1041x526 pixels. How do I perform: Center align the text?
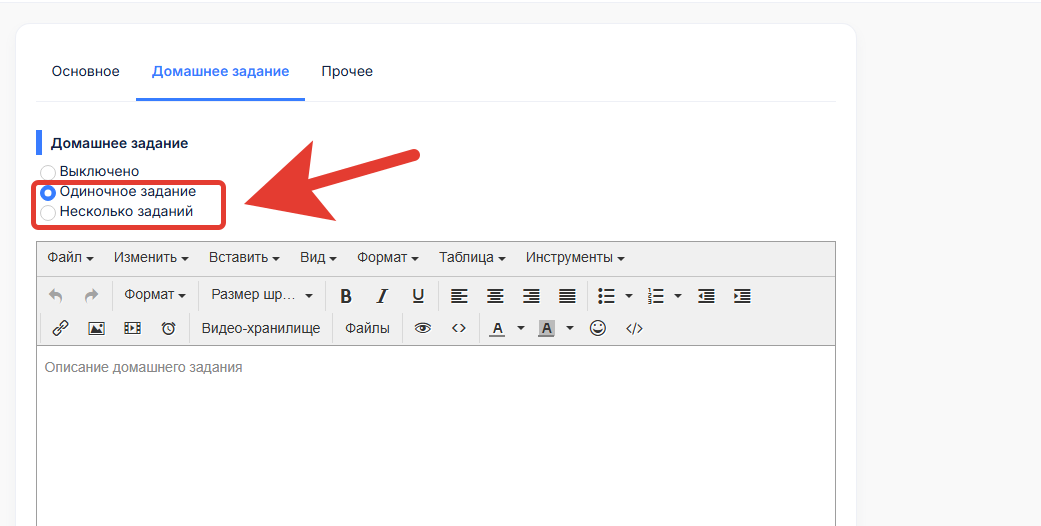[495, 296]
